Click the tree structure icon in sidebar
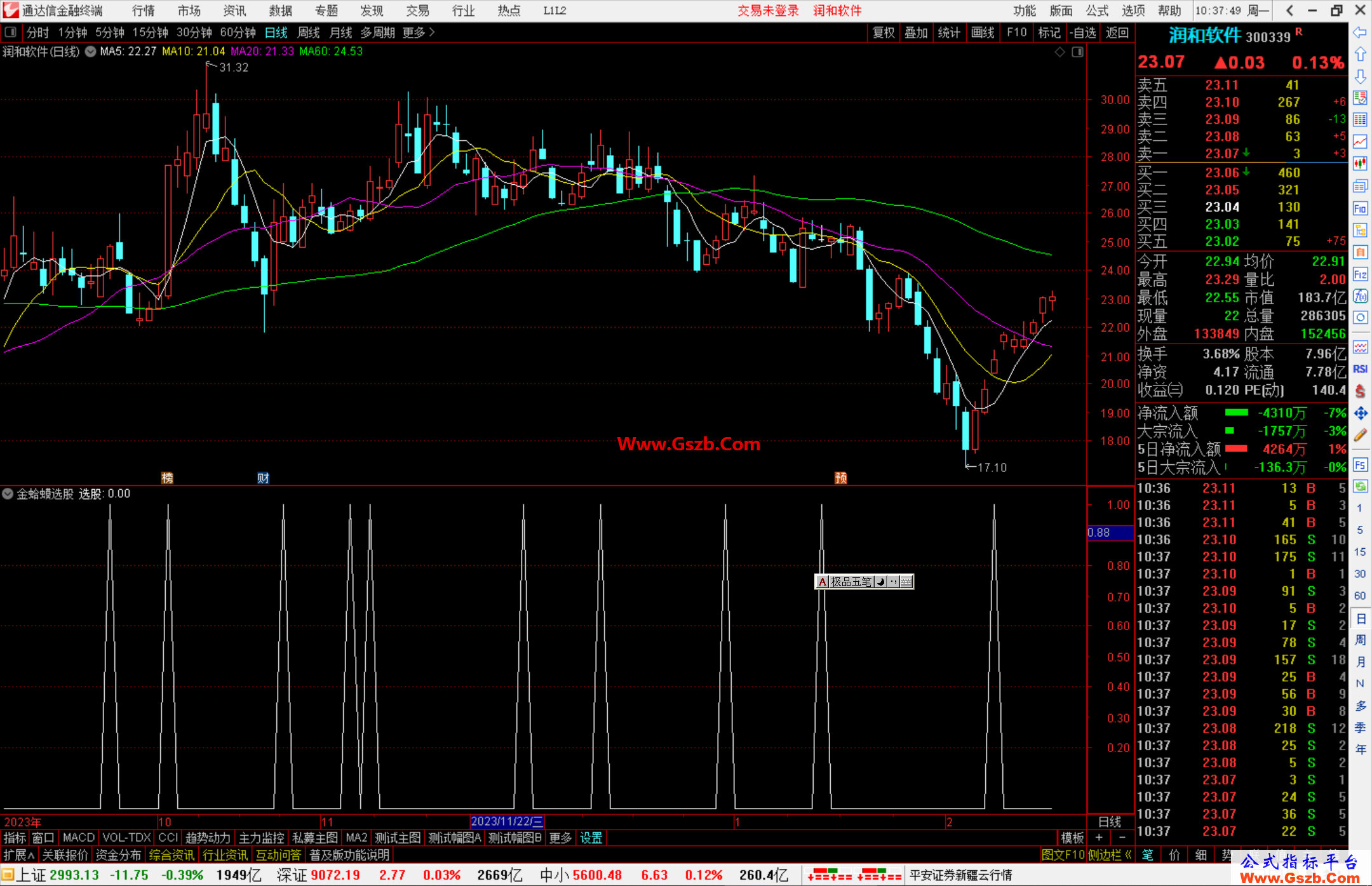 pyautogui.click(x=1360, y=230)
